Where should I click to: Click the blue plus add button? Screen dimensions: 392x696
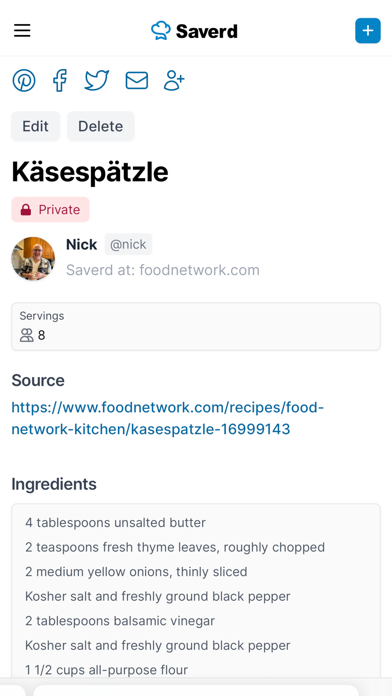pos(368,31)
